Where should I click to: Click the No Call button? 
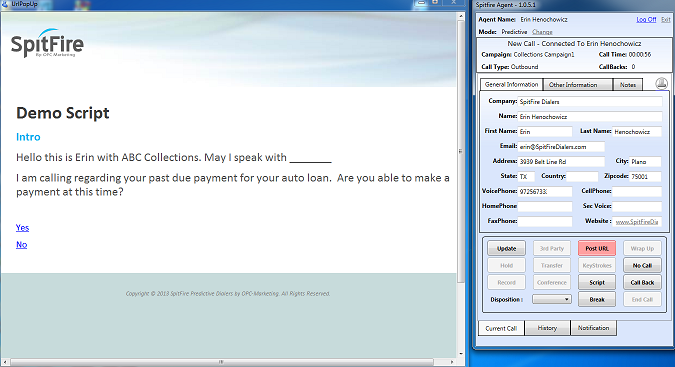click(x=642, y=265)
